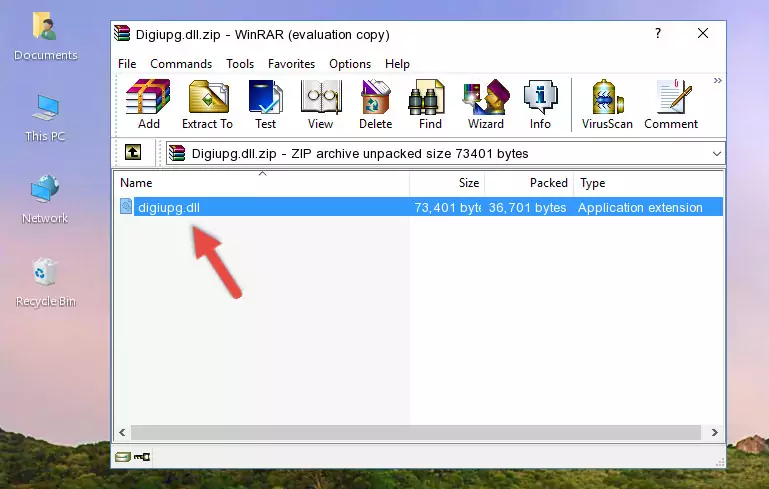Open the View file tool

tap(321, 104)
